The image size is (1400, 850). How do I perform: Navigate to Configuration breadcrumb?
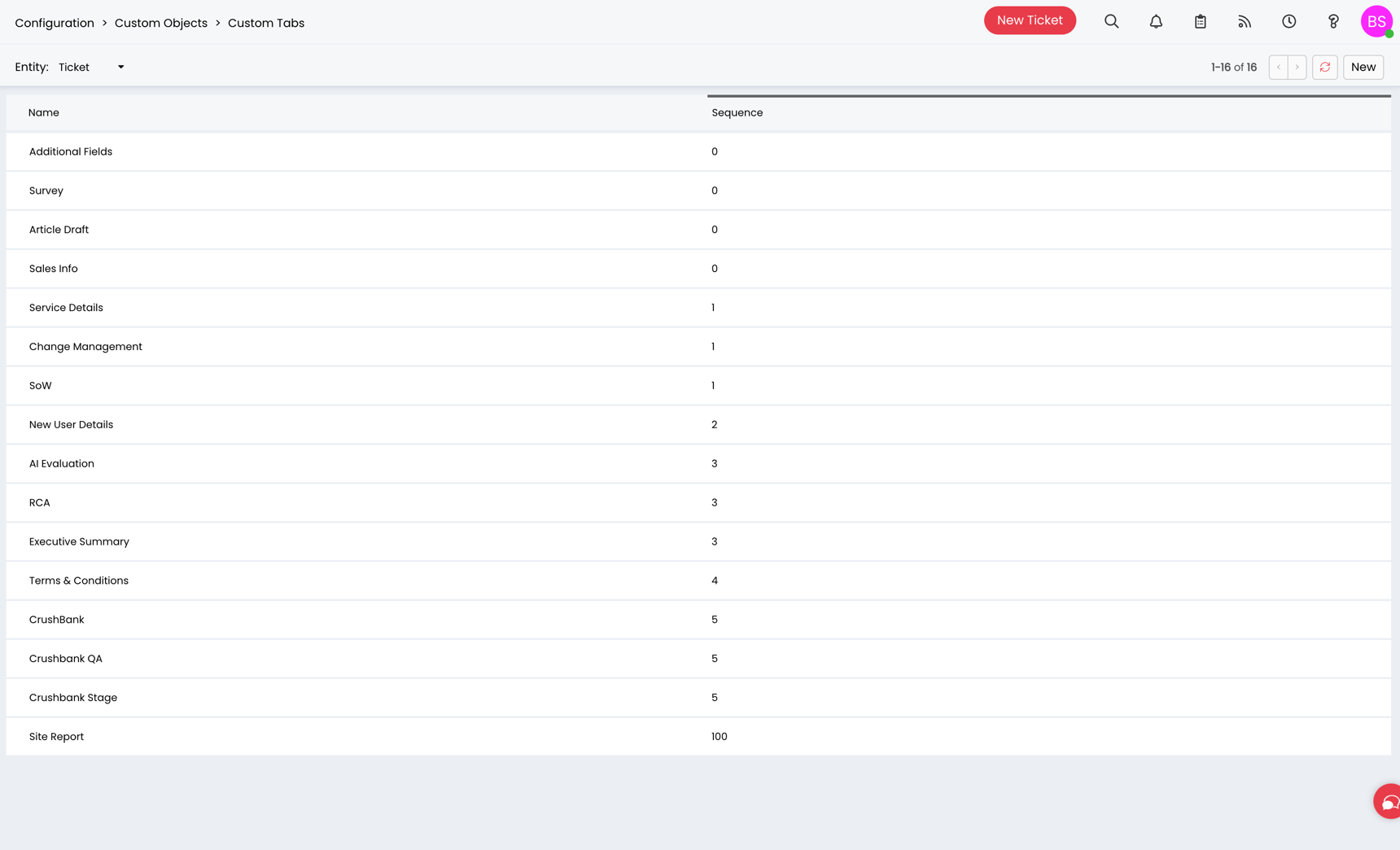[55, 23]
